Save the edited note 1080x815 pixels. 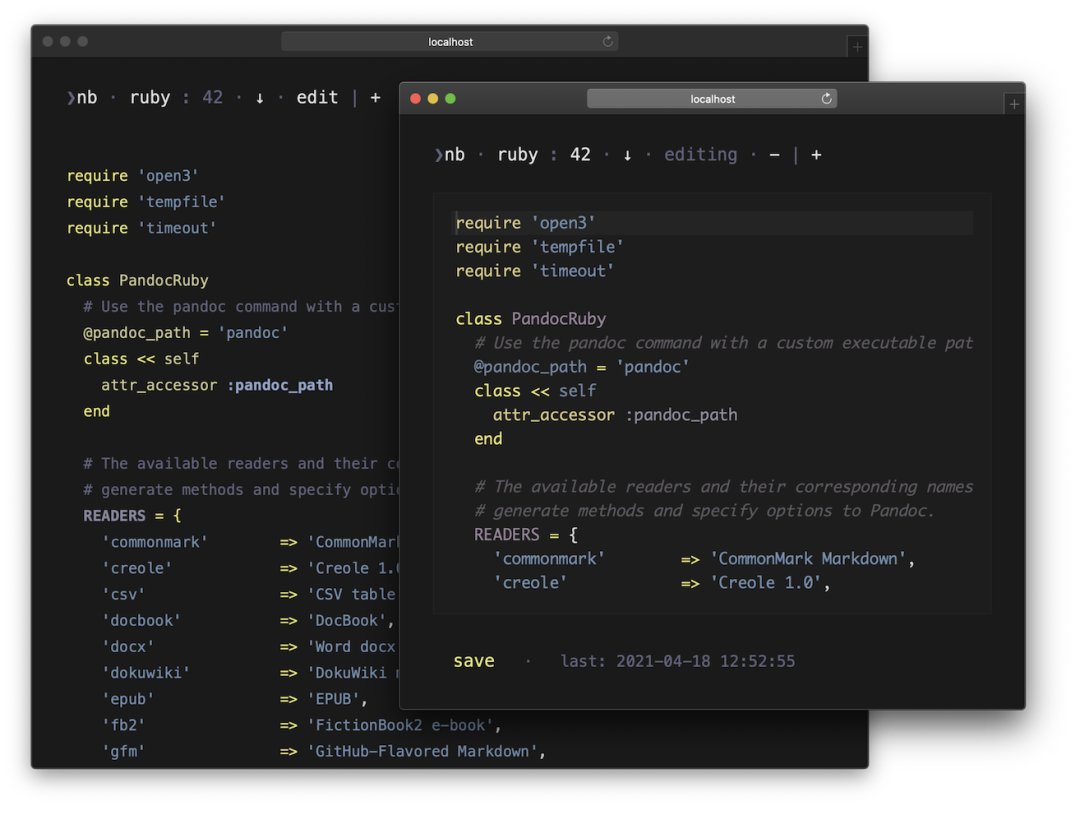tap(474, 661)
